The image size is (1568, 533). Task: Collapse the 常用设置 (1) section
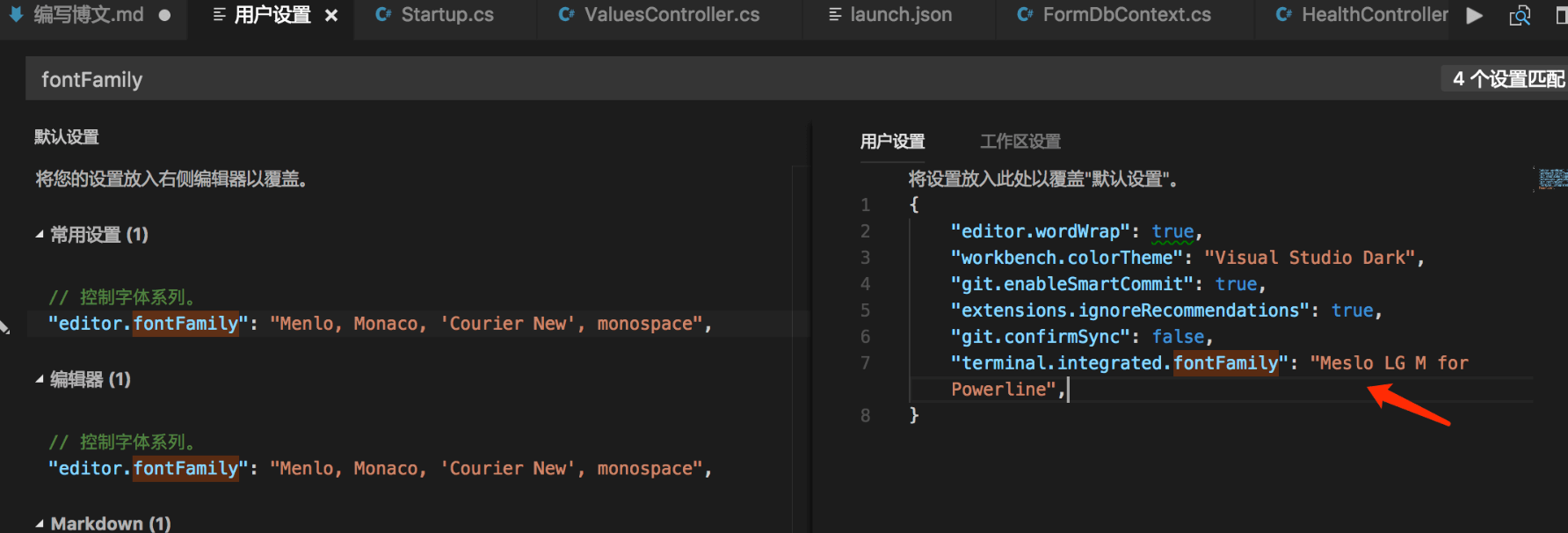[x=40, y=235]
